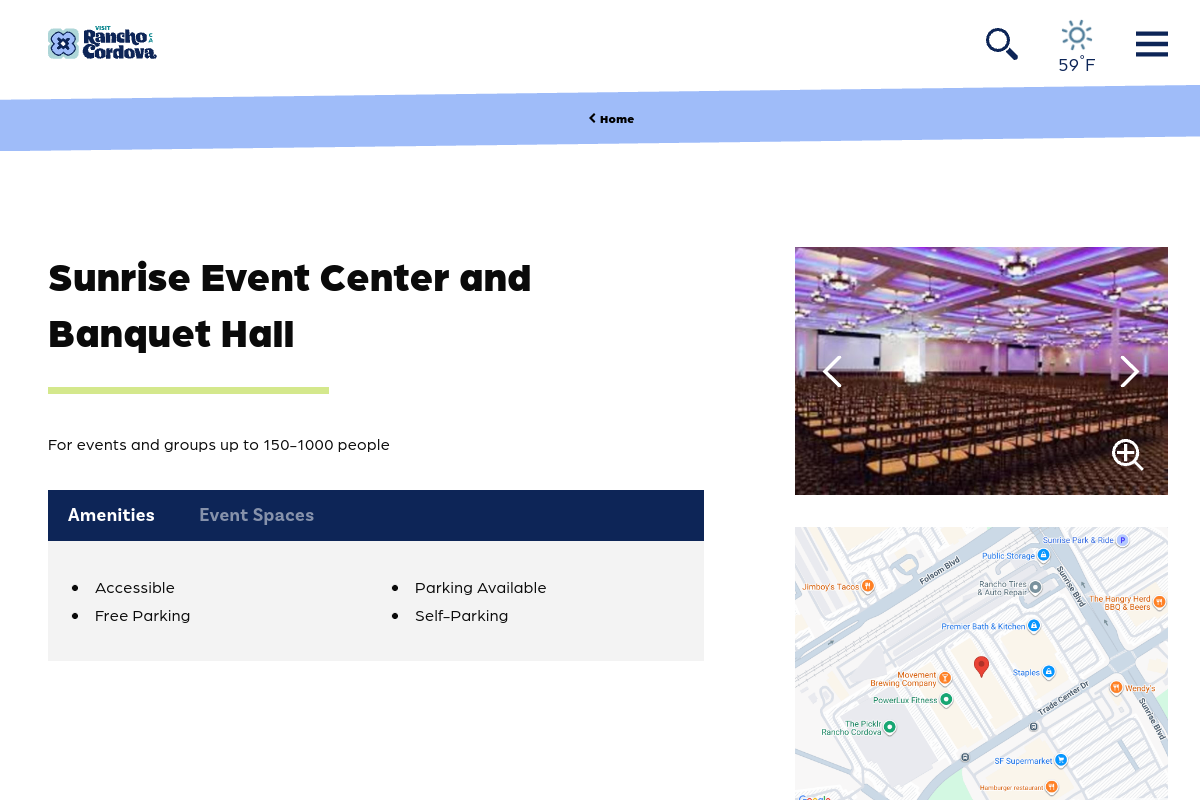Click Public Storage map marker
Screen dimensions: 1200x800
point(1043,555)
